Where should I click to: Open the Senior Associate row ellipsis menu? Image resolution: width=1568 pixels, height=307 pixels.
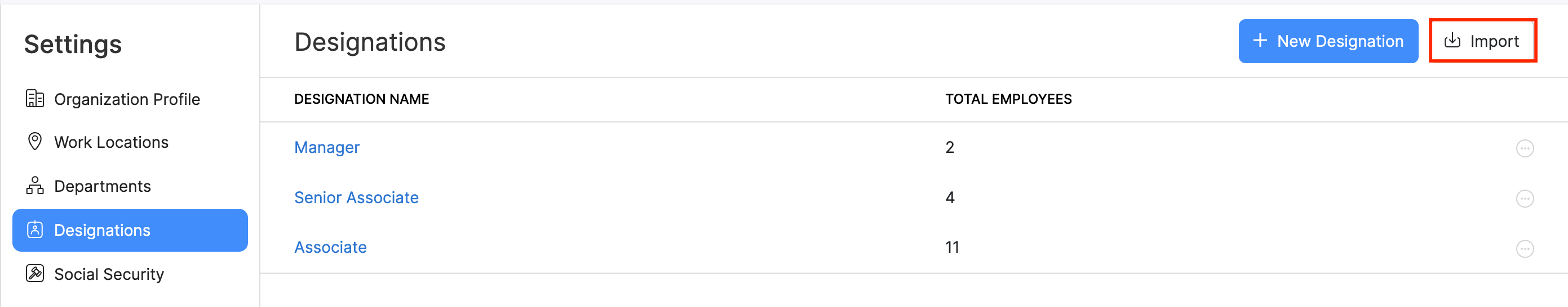1524,199
